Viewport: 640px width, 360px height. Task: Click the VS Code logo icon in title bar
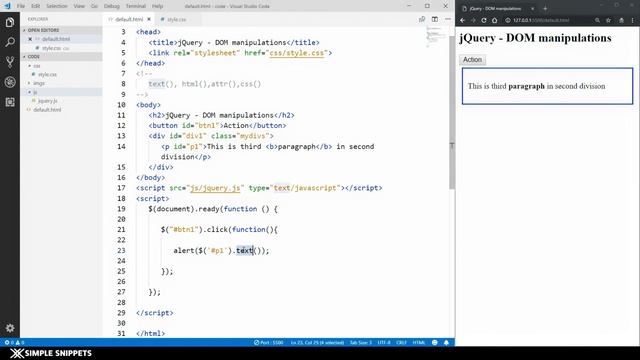coord(7,6)
